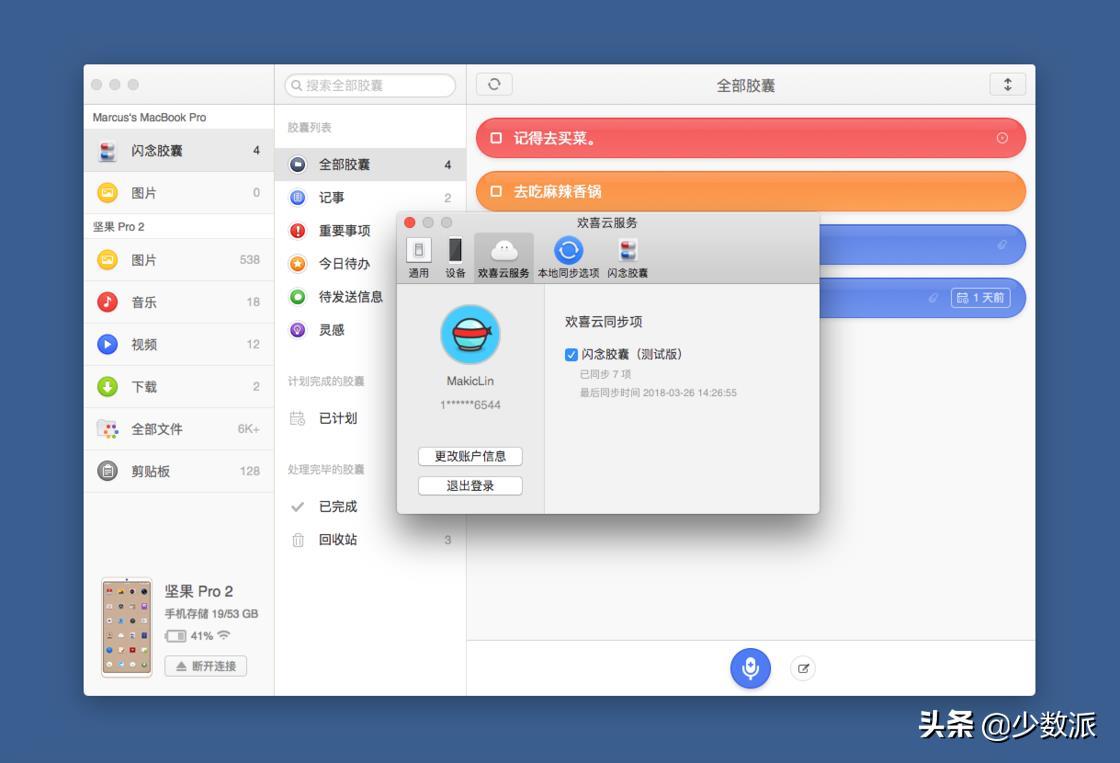Check off the 记得去买菜 capsule checkbox
This screenshot has height=763, width=1120.
coord(496,139)
